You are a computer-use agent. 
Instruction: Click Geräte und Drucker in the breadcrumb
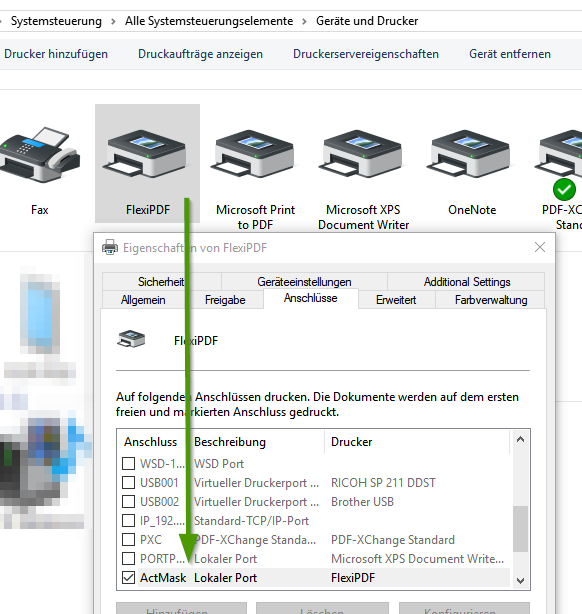pos(367,21)
